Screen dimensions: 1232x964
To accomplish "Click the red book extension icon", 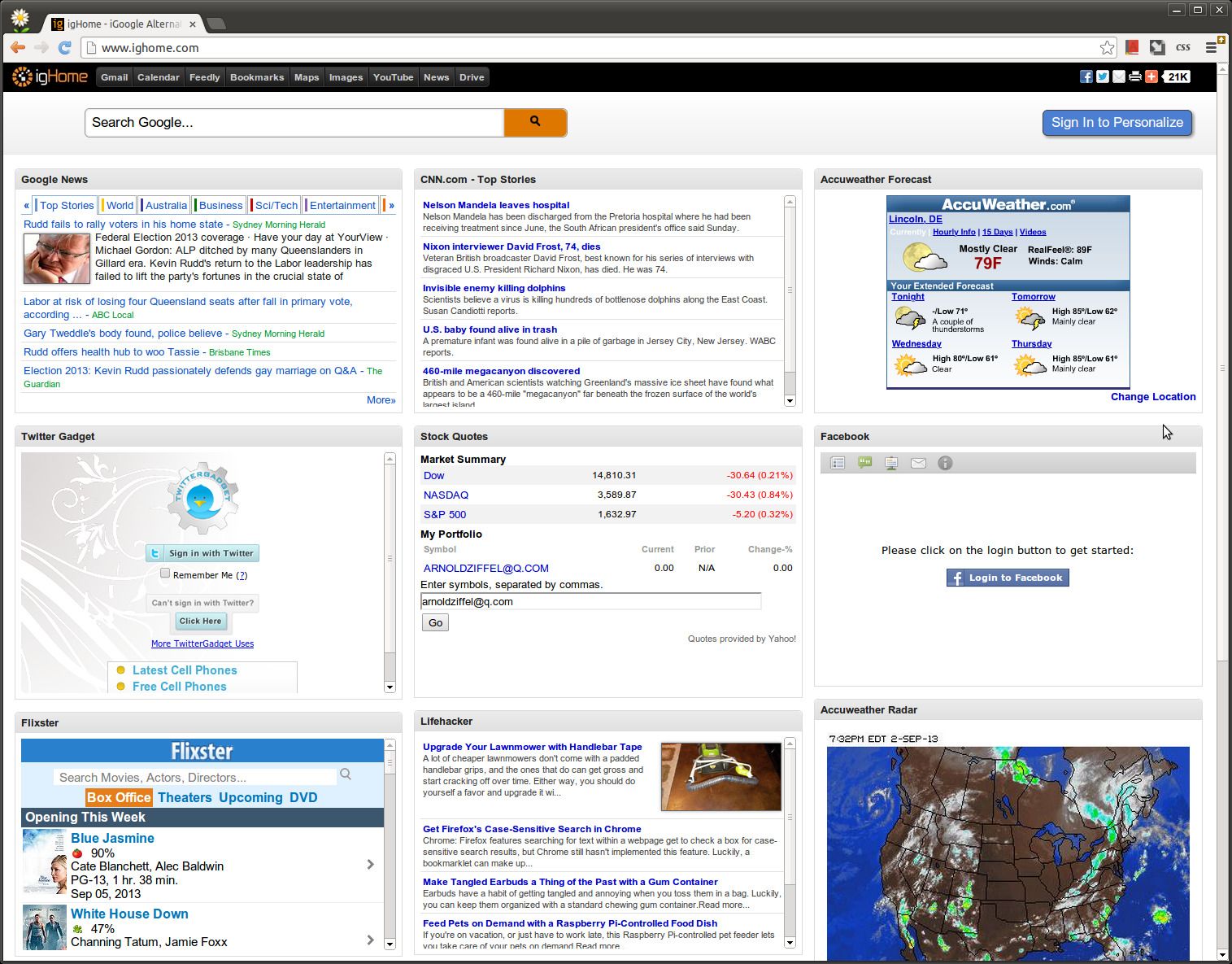I will pyautogui.click(x=1132, y=48).
